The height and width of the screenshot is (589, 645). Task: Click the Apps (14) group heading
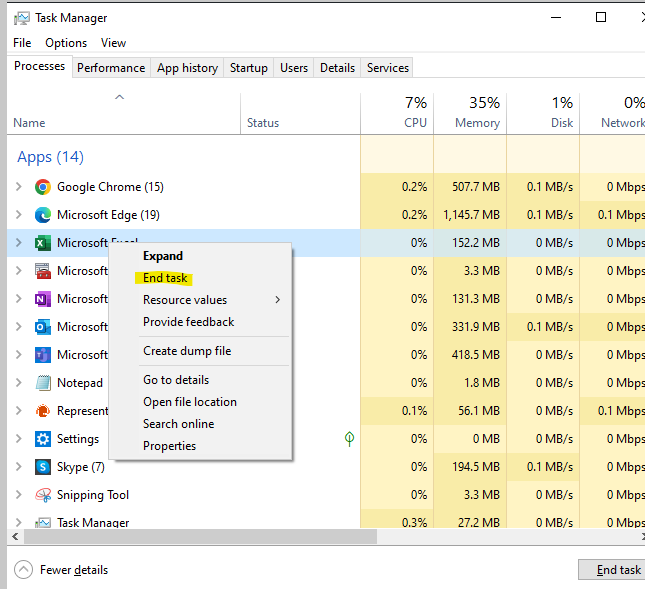pos(50,157)
